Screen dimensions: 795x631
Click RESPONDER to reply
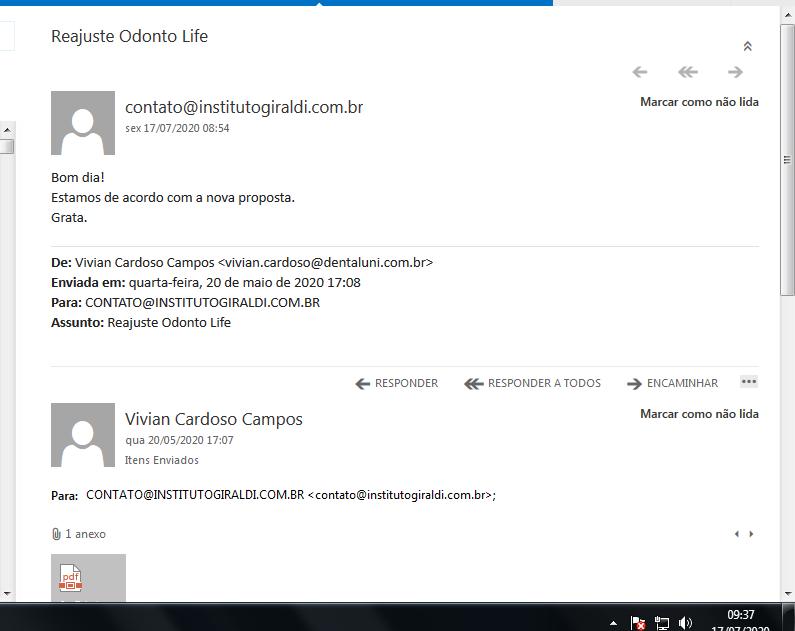tap(396, 383)
